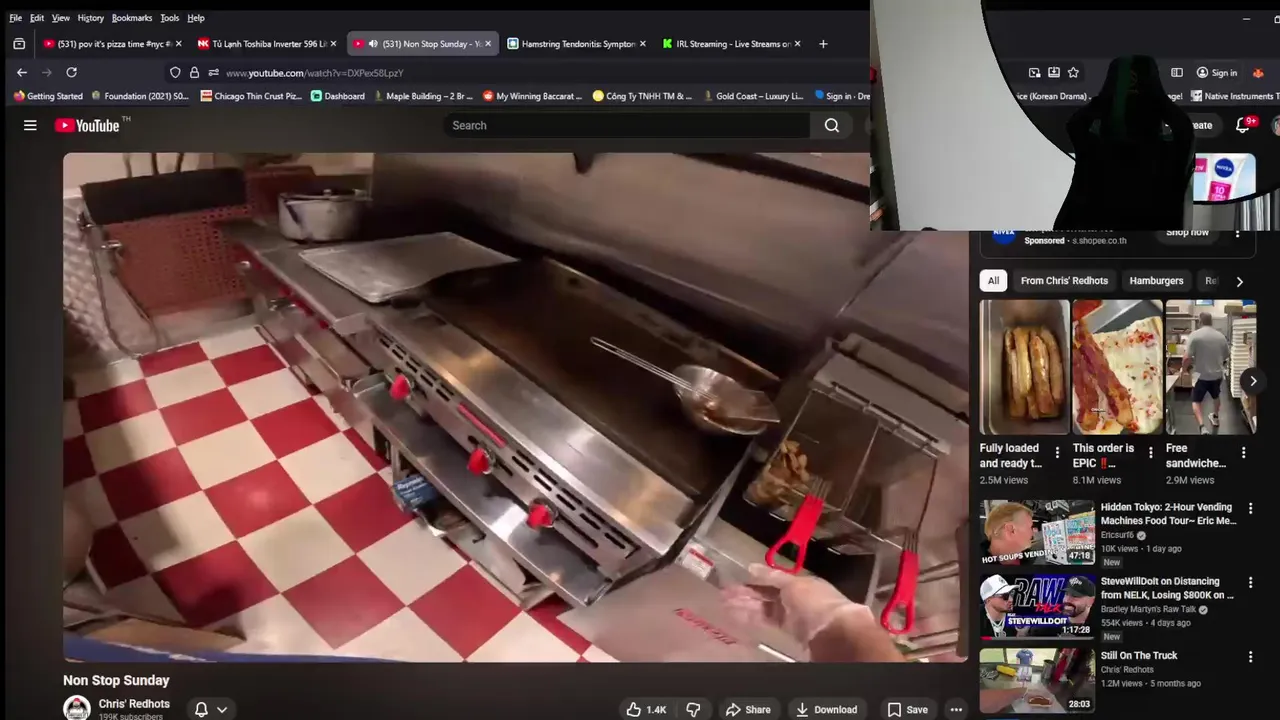Click the padlock site security icon

[194, 73]
